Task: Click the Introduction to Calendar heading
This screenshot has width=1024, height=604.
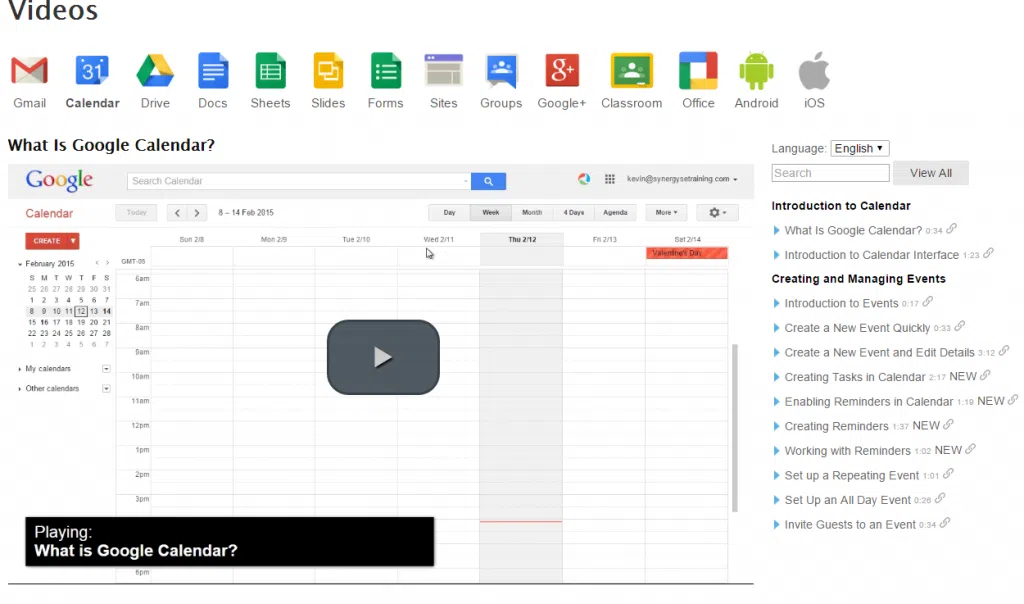Action: (840, 206)
